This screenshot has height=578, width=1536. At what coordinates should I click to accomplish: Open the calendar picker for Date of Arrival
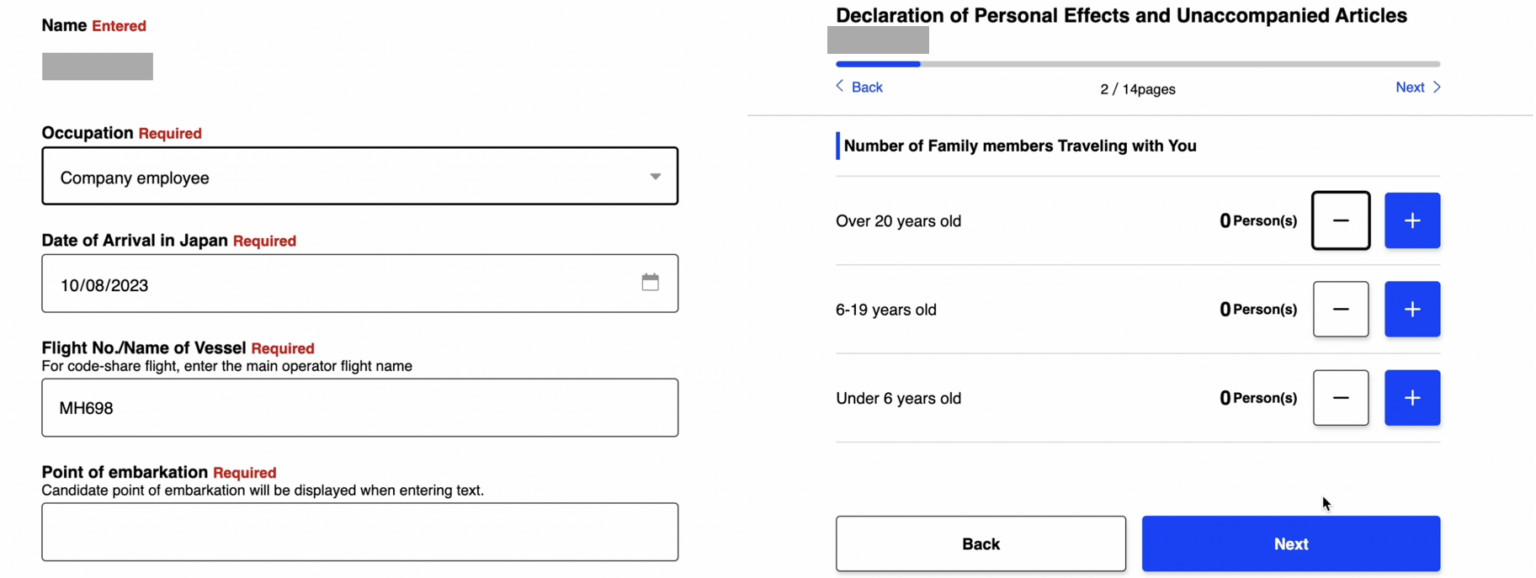point(651,283)
